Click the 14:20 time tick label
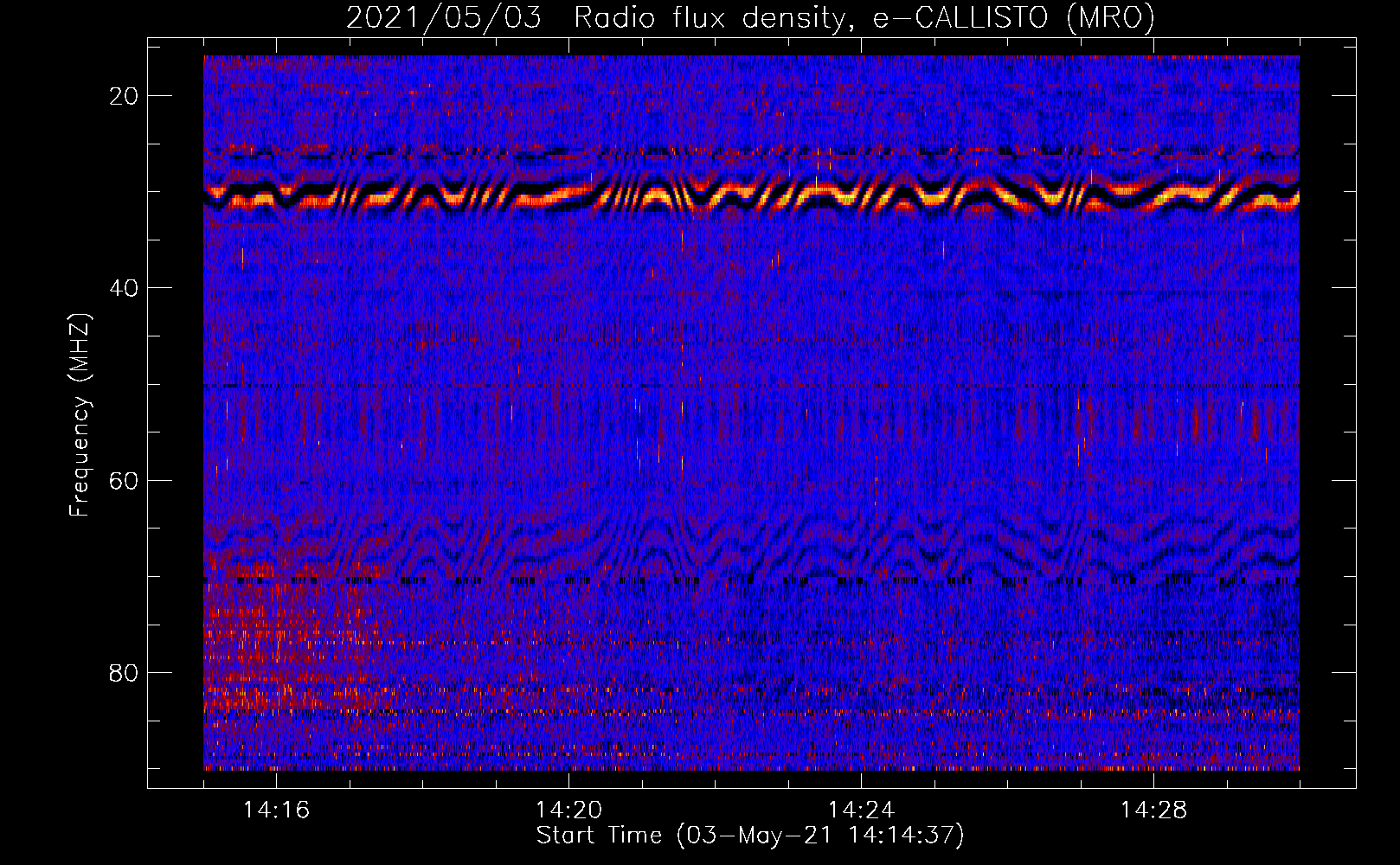The image size is (1400, 865). pos(568,811)
